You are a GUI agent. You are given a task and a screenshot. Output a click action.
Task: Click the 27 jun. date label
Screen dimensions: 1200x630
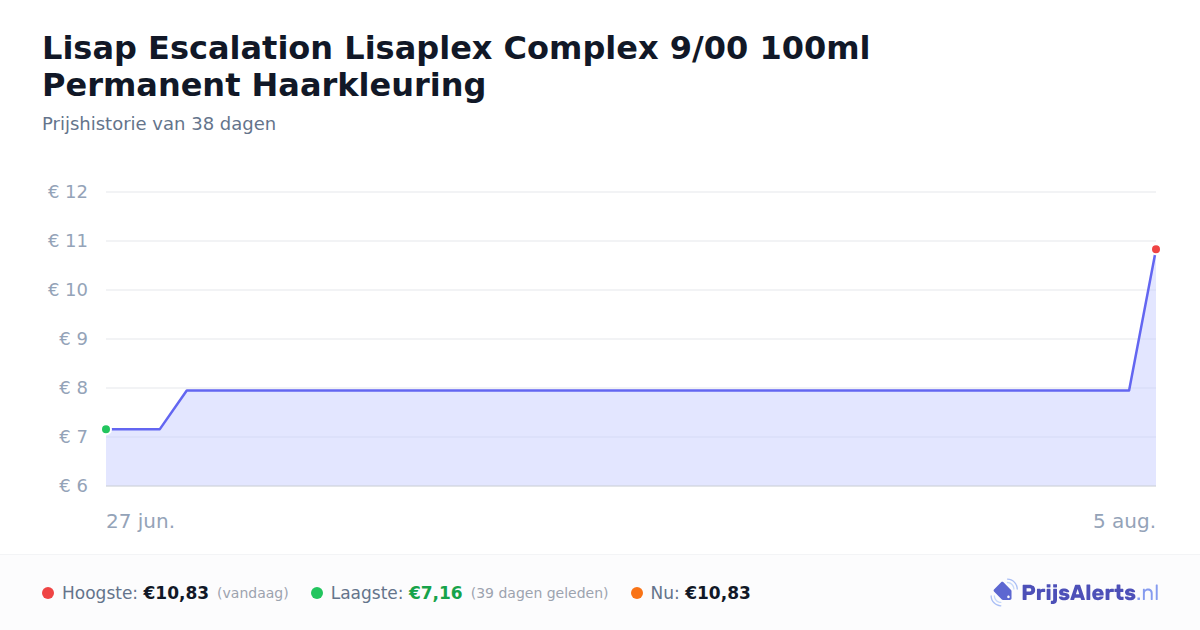point(140,521)
